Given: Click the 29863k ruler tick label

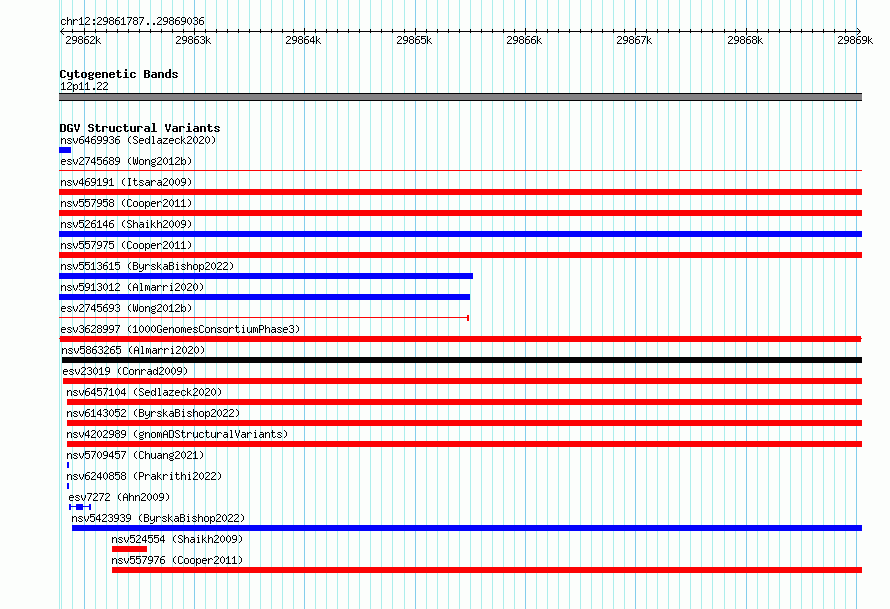Looking at the screenshot, I should 193,40.
